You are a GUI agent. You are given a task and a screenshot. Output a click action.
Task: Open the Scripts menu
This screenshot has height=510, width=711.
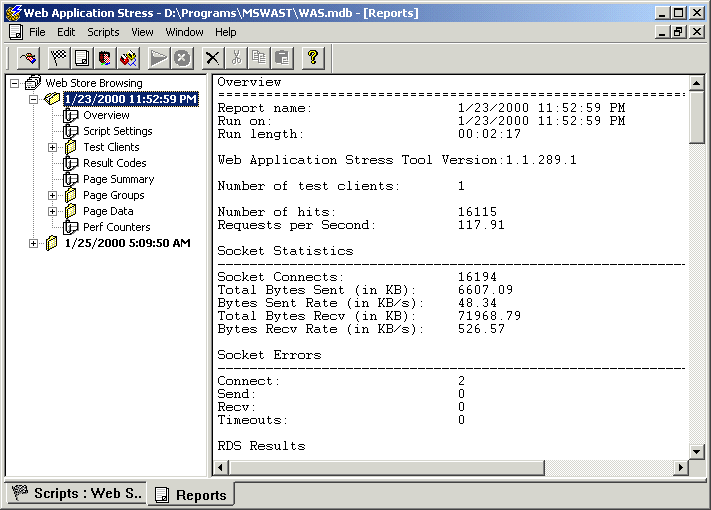click(103, 32)
